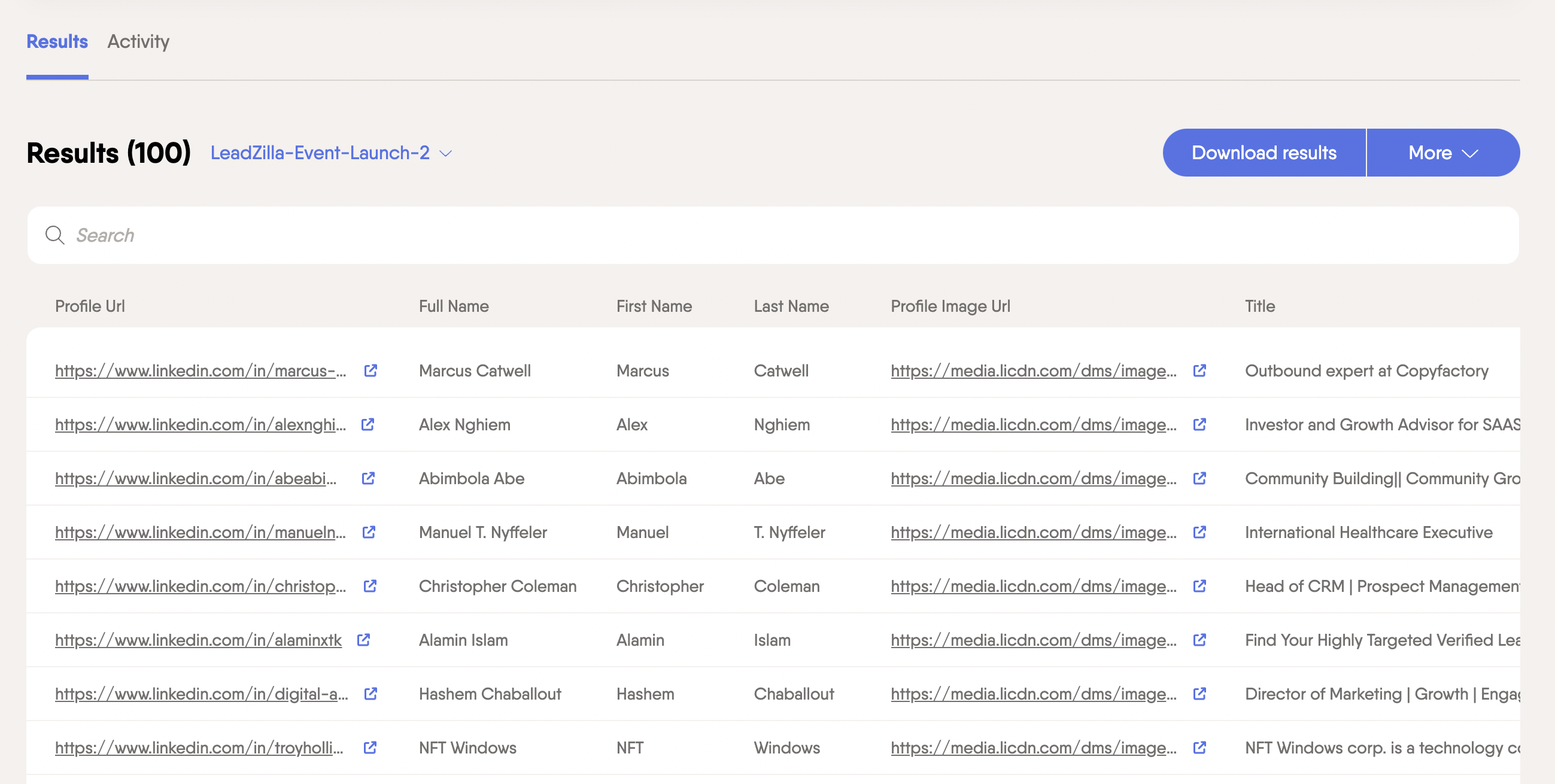Open NFT Windows profile image external link icon
Image resolution: width=1555 pixels, height=784 pixels.
click(x=1199, y=747)
